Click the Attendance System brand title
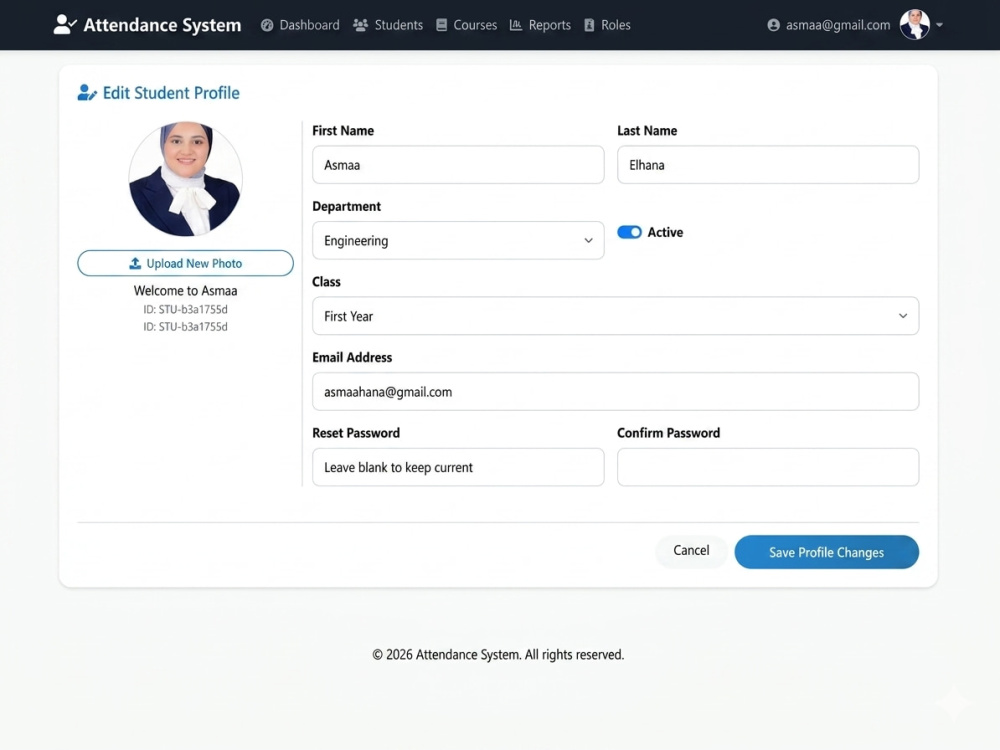 click(163, 25)
